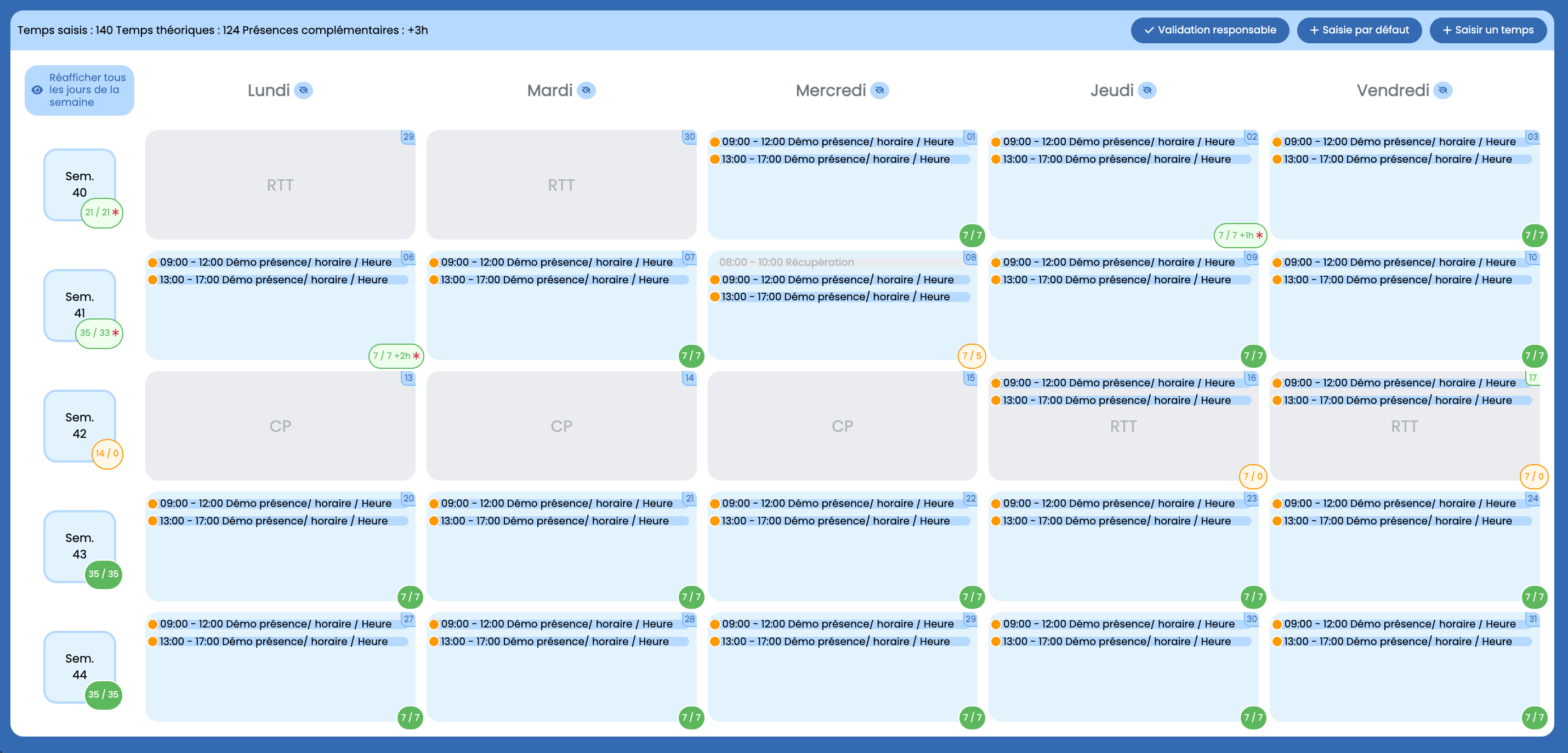Click the 7 / 7 +2h badge on Monday 06
The width and height of the screenshot is (1568, 753).
coord(396,356)
